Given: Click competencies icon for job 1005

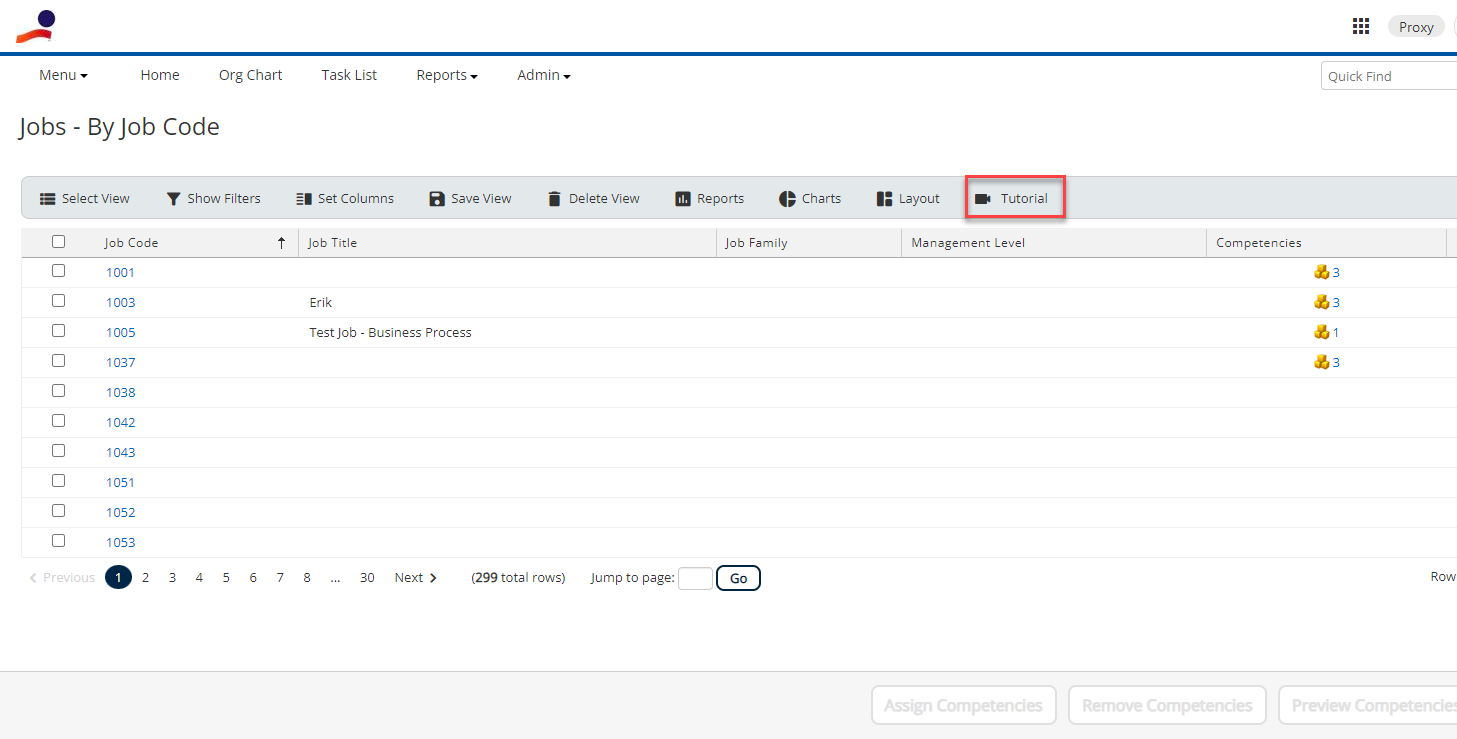Looking at the screenshot, I should click(1321, 332).
